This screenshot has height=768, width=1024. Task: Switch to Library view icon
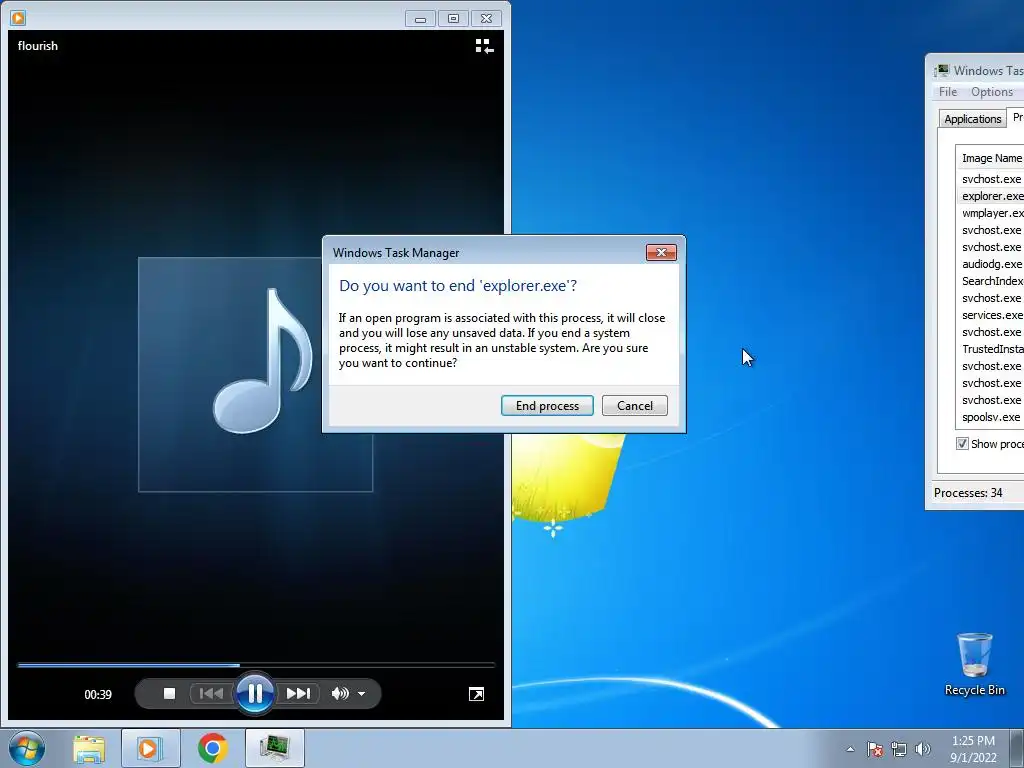point(485,46)
